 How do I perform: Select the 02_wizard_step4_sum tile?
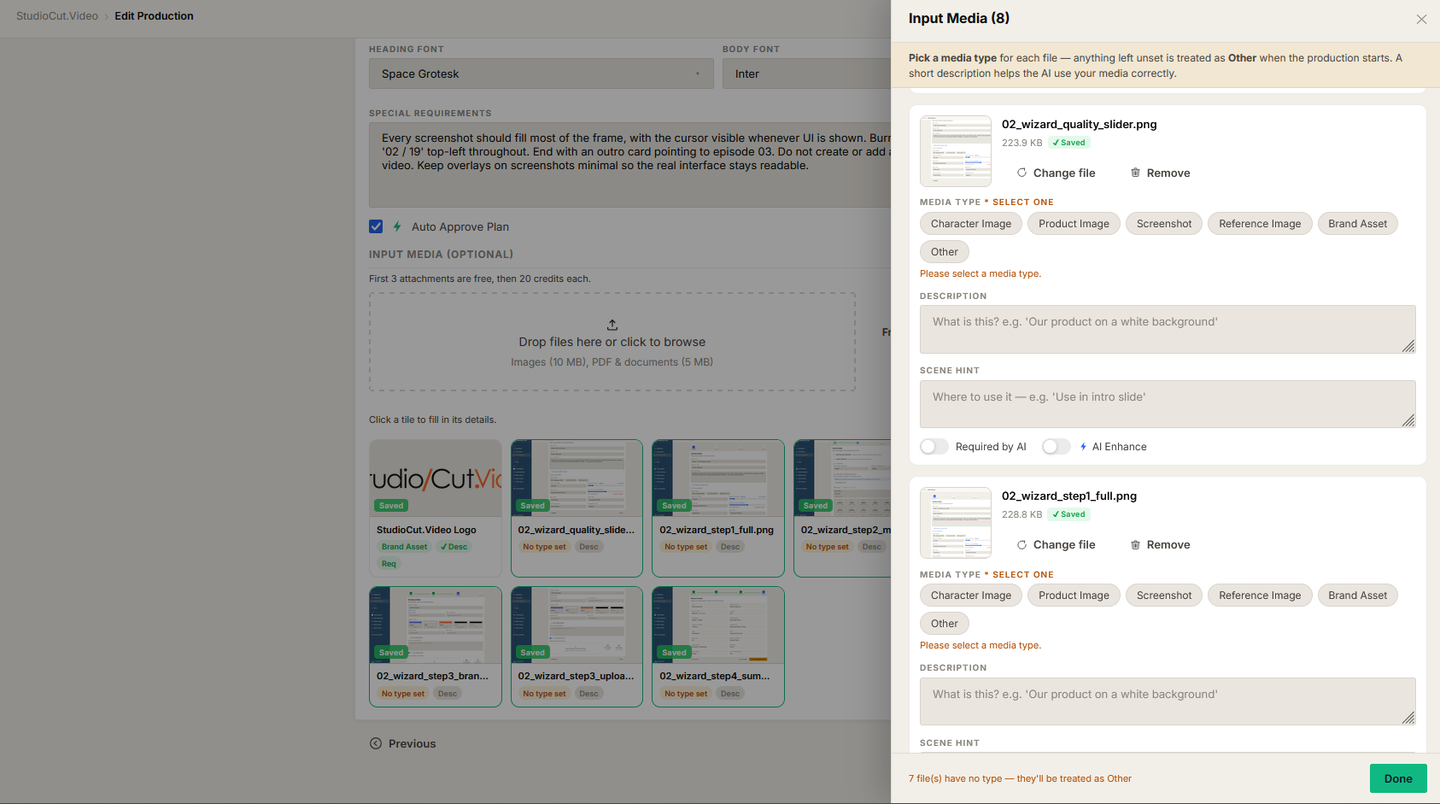pyautogui.click(x=718, y=647)
